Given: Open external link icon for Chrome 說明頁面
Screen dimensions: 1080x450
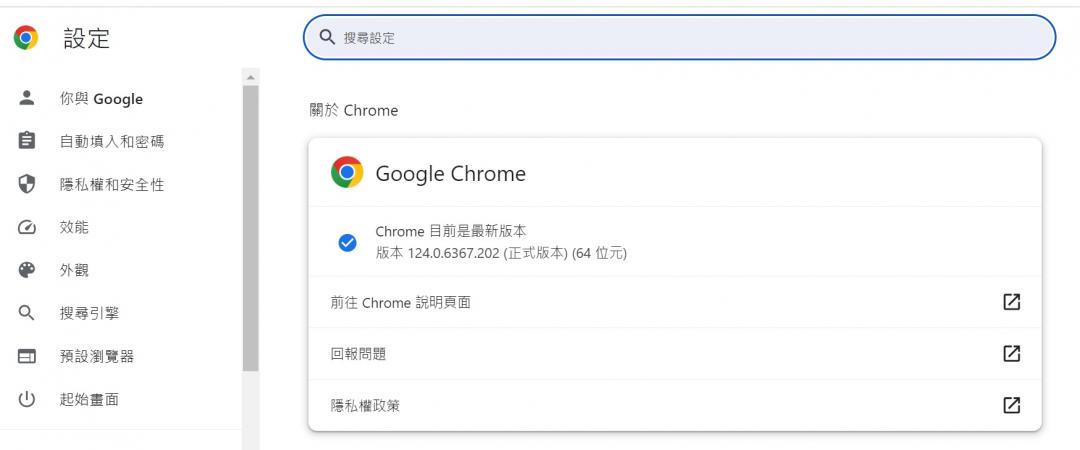Looking at the screenshot, I should coord(1011,302).
